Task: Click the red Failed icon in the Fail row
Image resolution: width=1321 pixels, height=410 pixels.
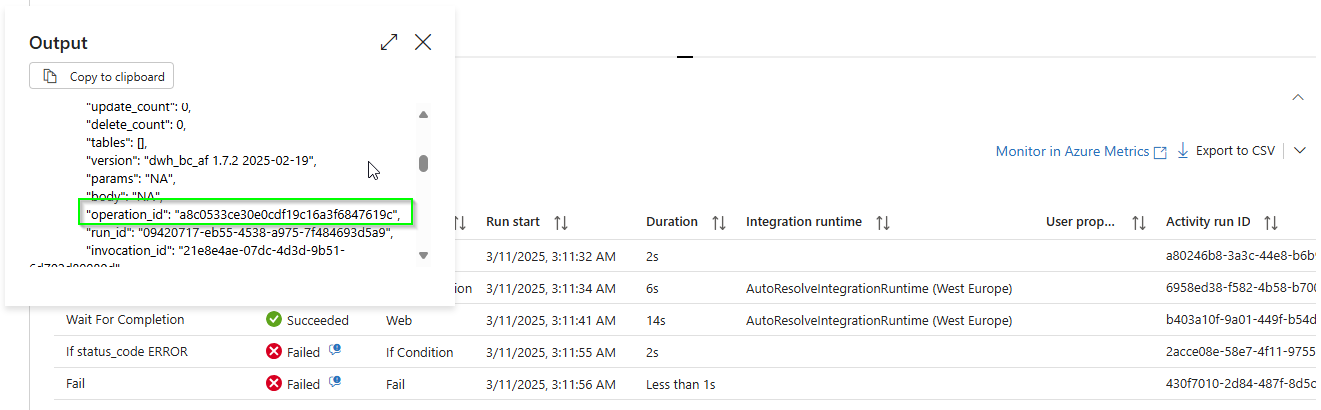Action: pos(274,384)
